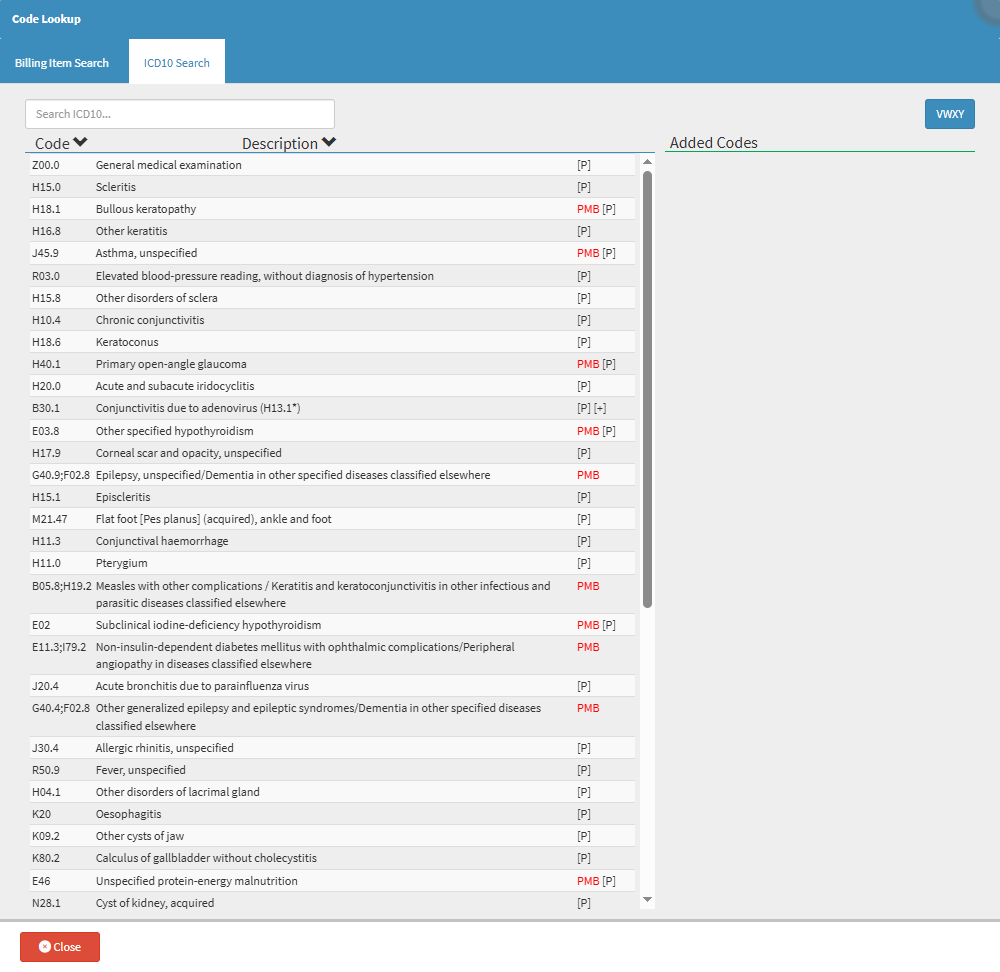Image resolution: width=1000 pixels, height=972 pixels.
Task: Pick the H18.6 Keratoconus entry
Action: point(332,342)
